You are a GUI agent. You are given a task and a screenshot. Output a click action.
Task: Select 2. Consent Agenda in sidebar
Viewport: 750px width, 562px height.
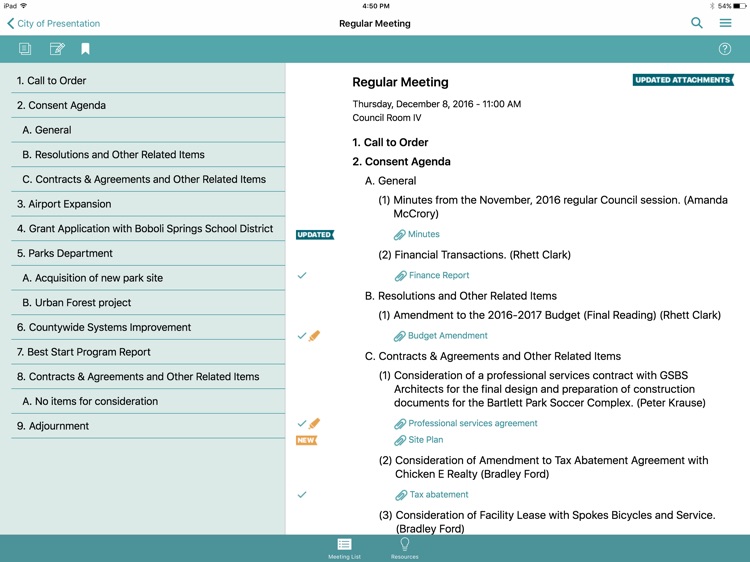(x=148, y=105)
